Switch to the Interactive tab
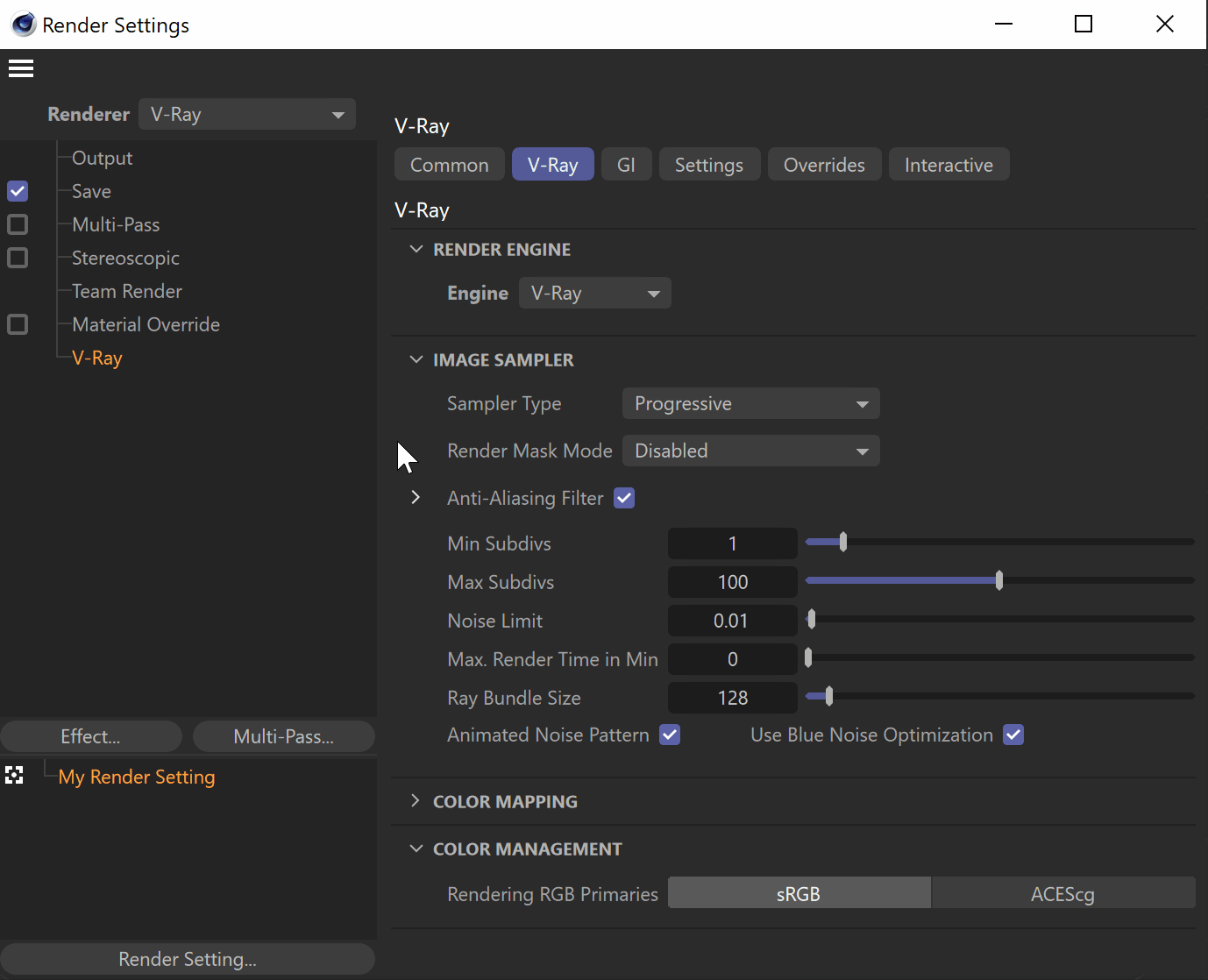1208x980 pixels. point(949,165)
